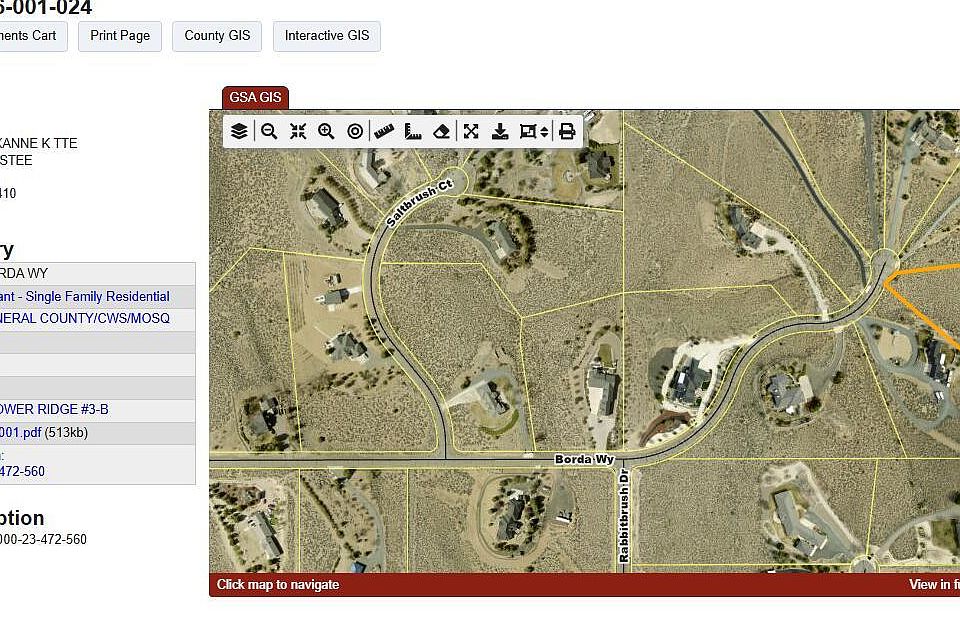
Task: Open Interactive GIS
Action: [327, 36]
